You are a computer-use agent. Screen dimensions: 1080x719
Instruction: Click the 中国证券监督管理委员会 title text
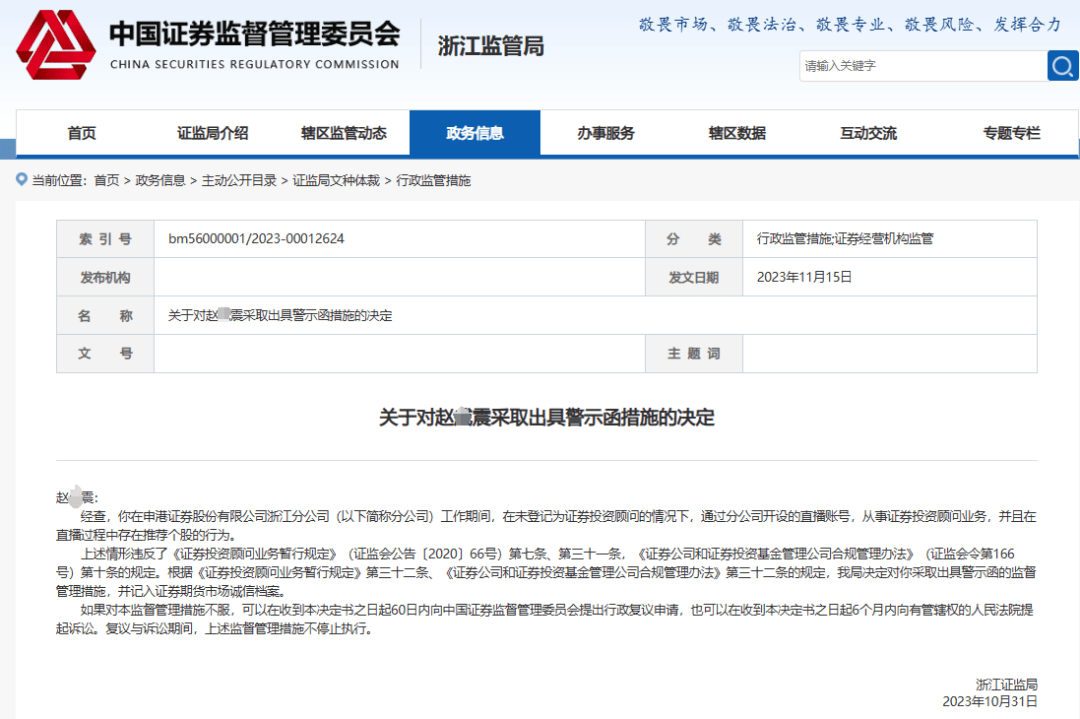[254, 34]
